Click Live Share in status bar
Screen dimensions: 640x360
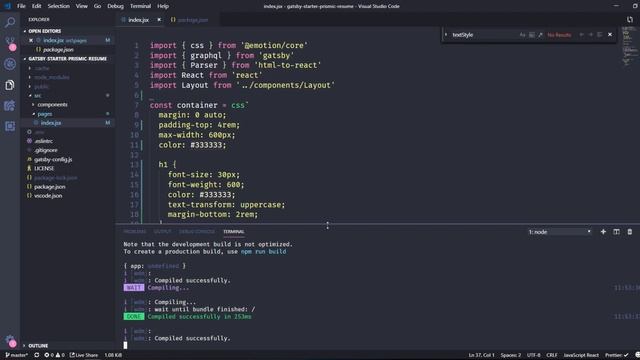(84, 355)
